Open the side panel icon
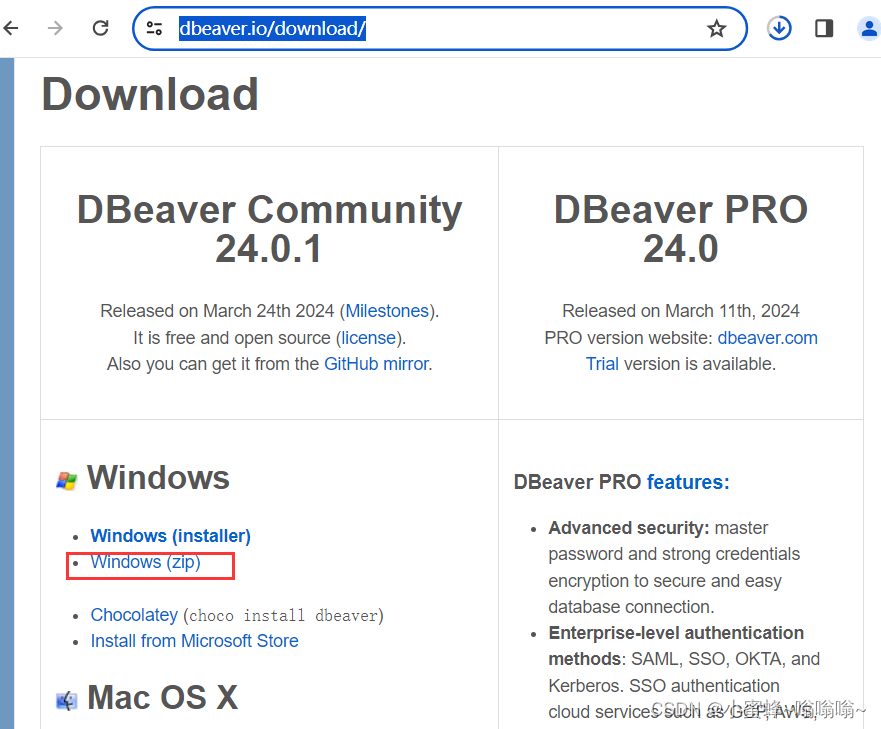 click(823, 28)
